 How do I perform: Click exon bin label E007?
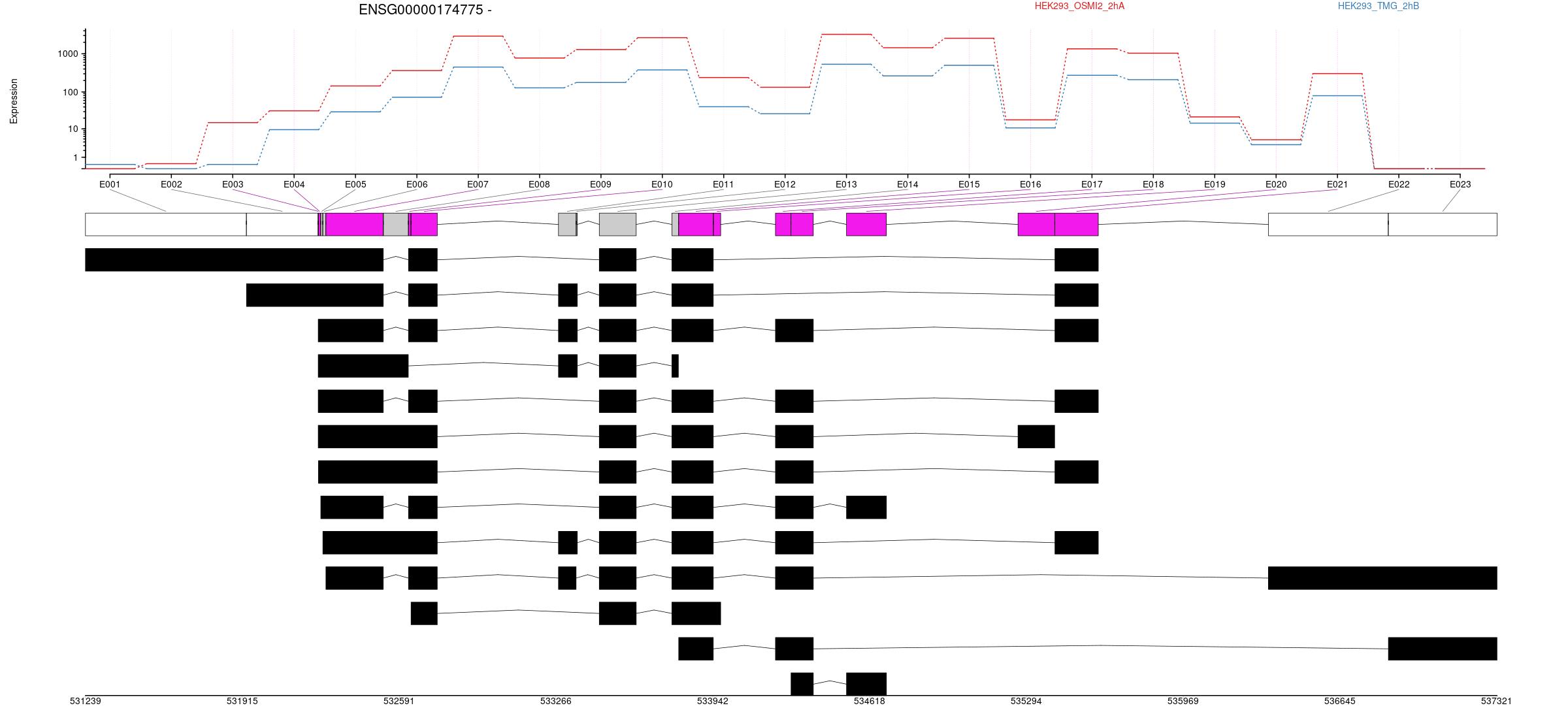(x=478, y=184)
